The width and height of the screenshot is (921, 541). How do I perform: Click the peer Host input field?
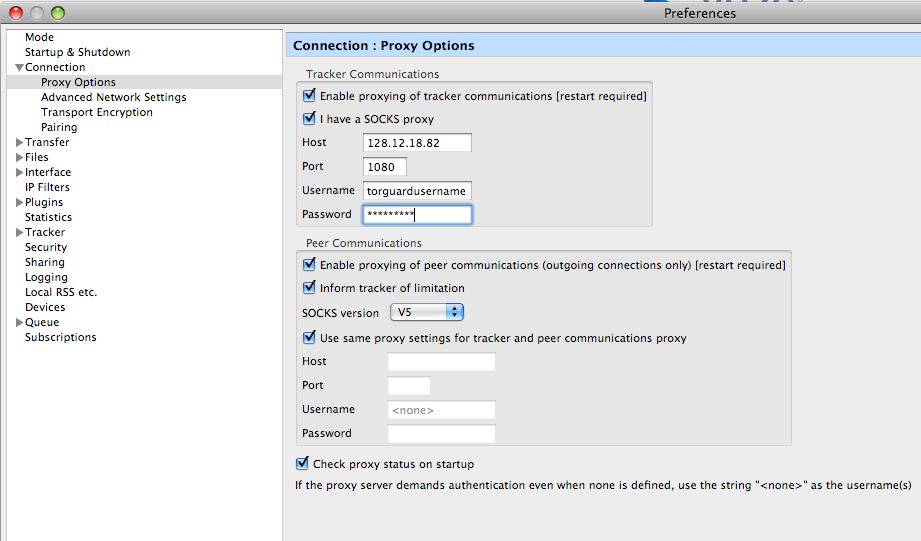point(441,361)
